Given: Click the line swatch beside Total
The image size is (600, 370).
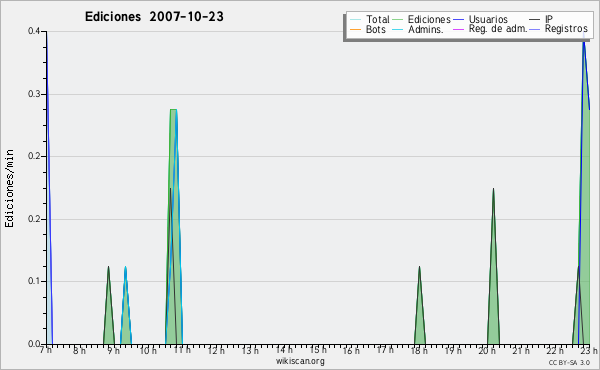Looking at the screenshot, I should tap(355, 20).
